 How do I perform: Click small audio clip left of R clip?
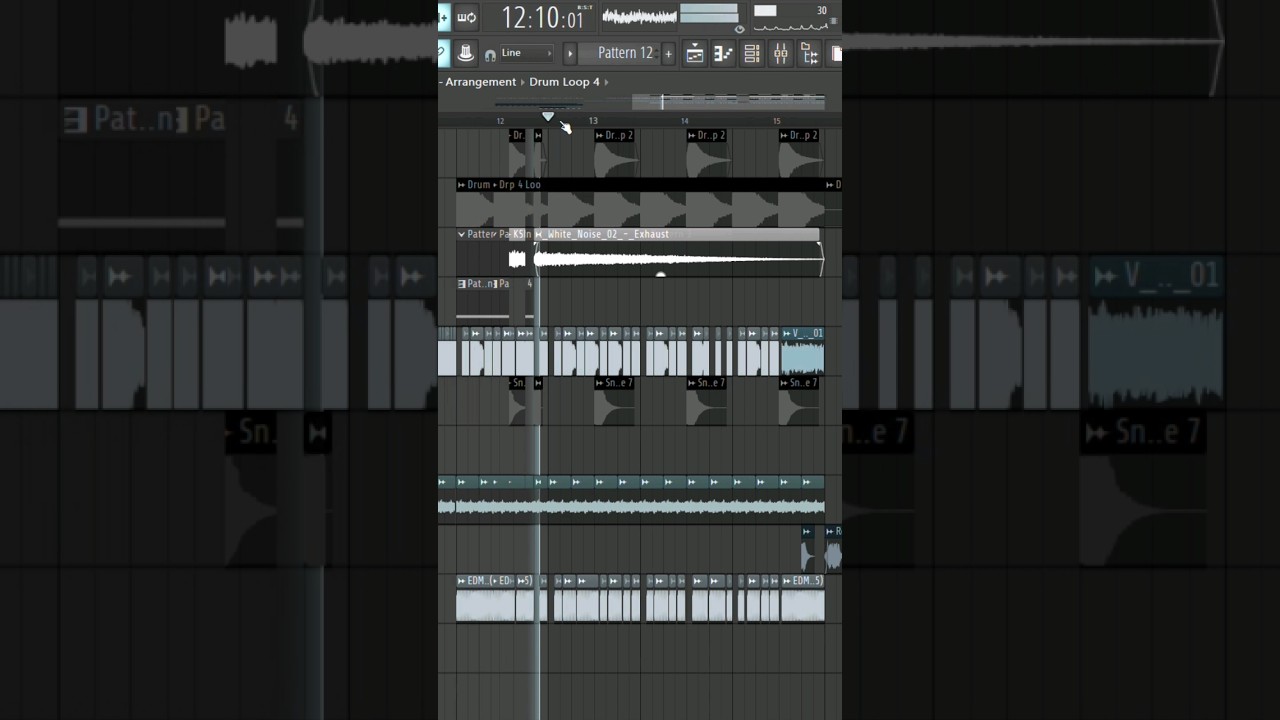(x=808, y=548)
